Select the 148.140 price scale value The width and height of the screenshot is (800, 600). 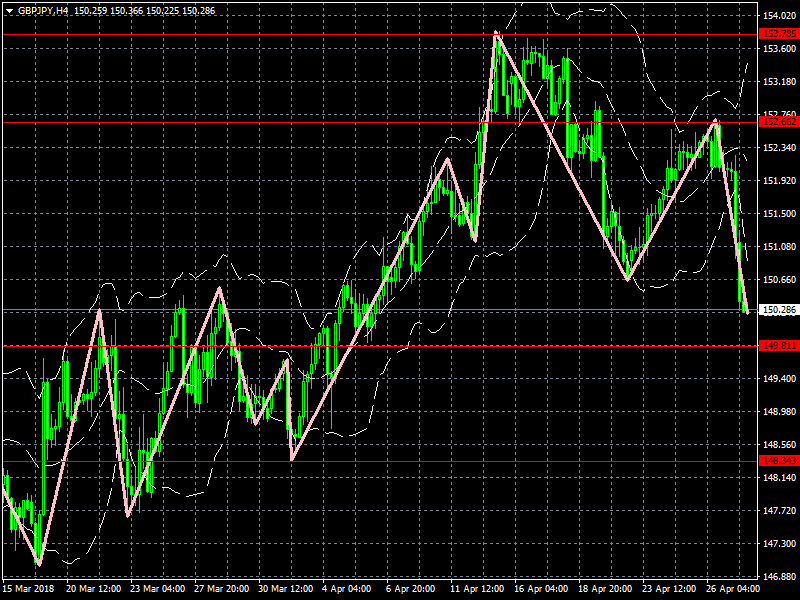point(779,478)
